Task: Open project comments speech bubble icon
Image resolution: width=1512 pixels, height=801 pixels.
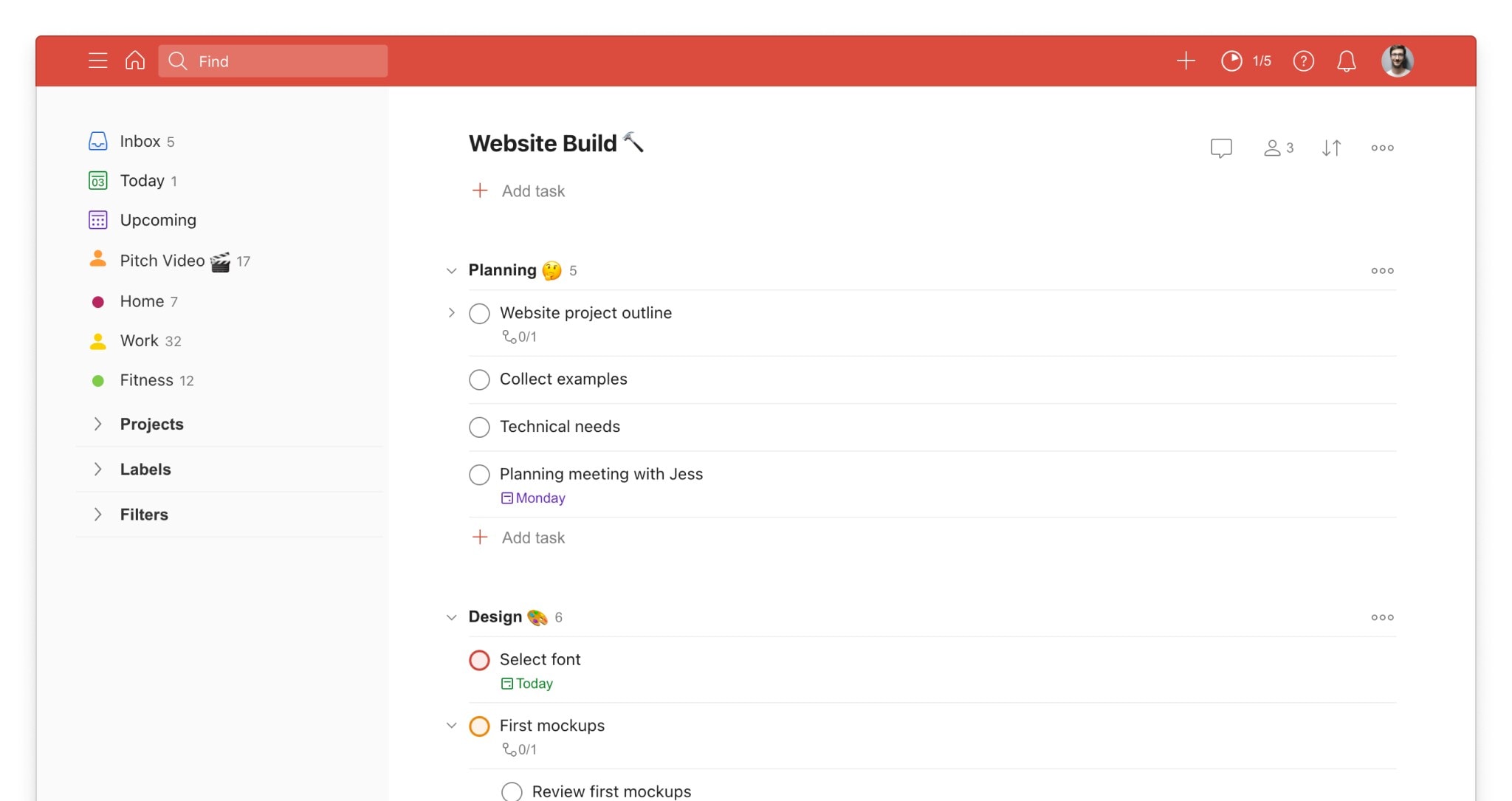Action: click(1221, 148)
